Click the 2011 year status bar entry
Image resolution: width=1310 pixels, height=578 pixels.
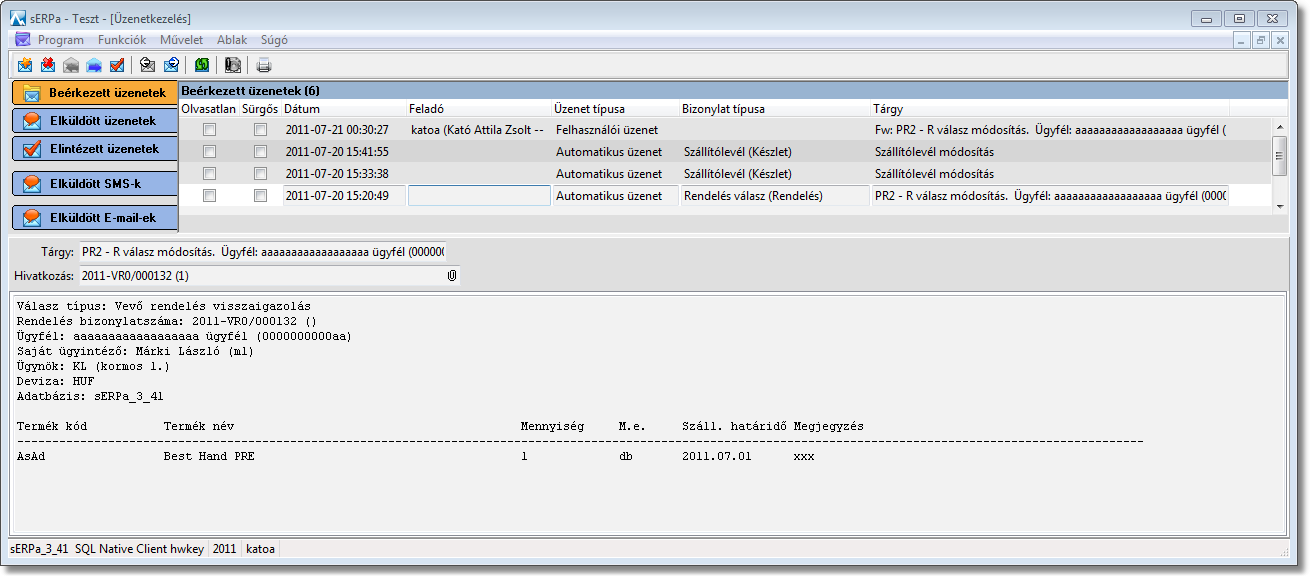click(224, 549)
